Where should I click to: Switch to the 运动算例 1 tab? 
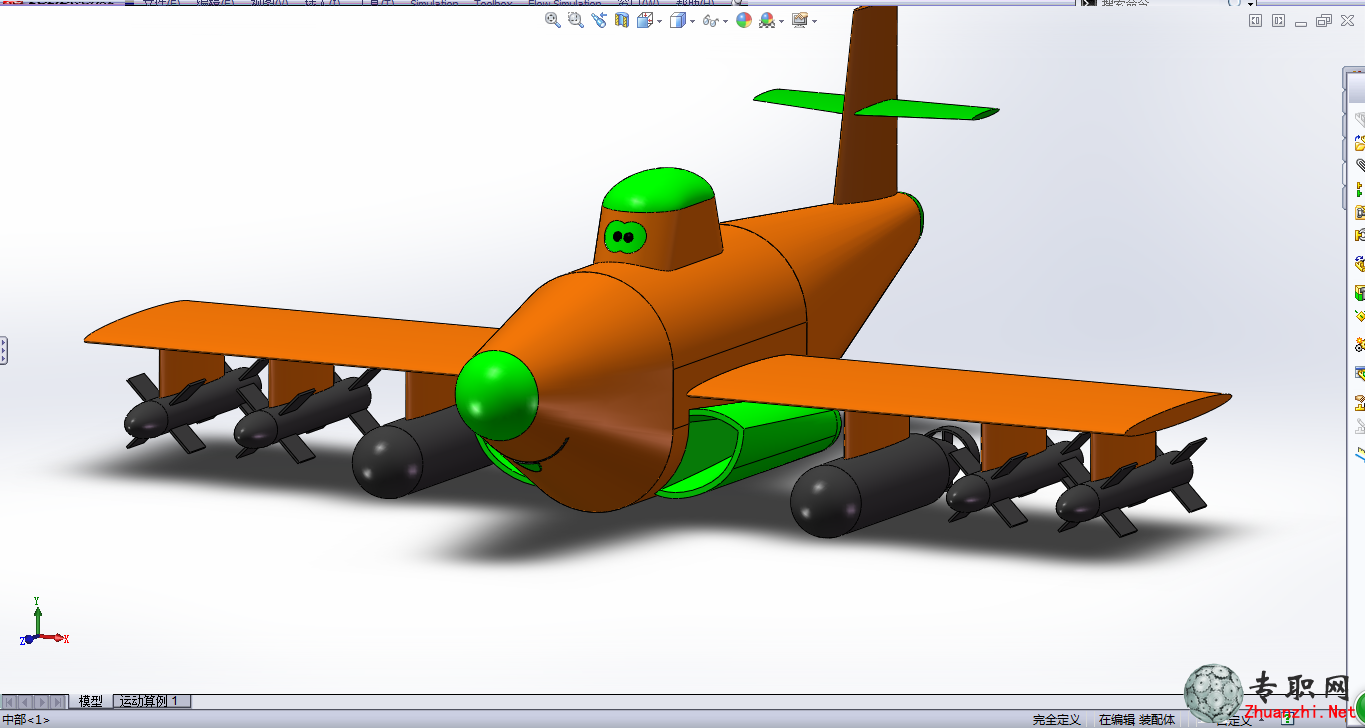coord(151,702)
